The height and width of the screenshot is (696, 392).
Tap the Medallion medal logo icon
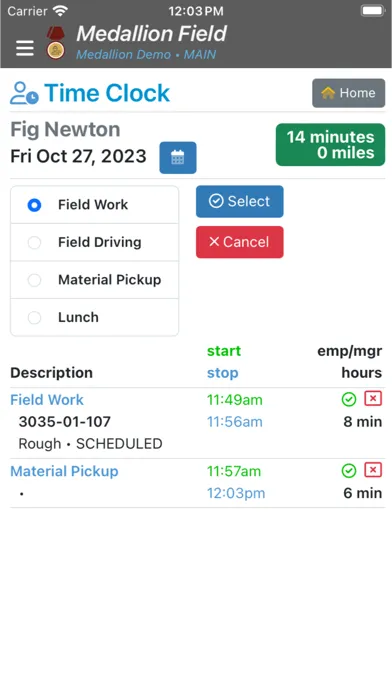[55, 43]
